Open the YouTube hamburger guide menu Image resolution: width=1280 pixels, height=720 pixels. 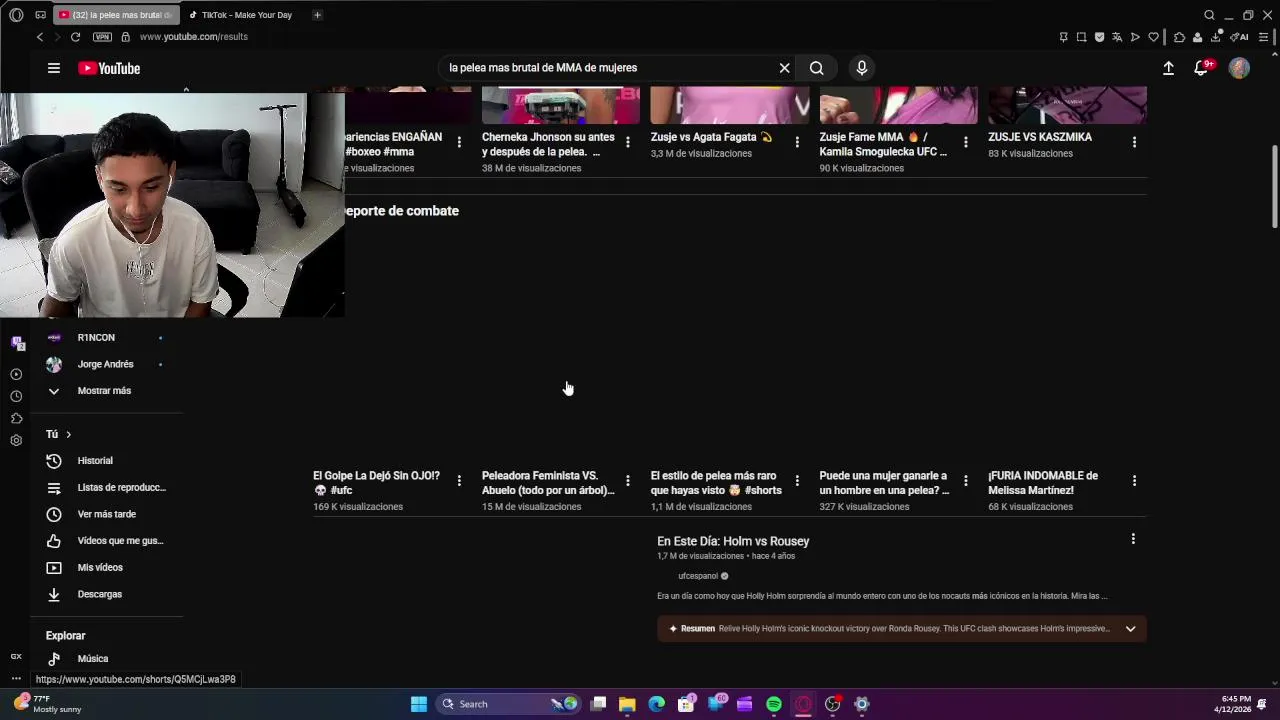[x=54, y=68]
